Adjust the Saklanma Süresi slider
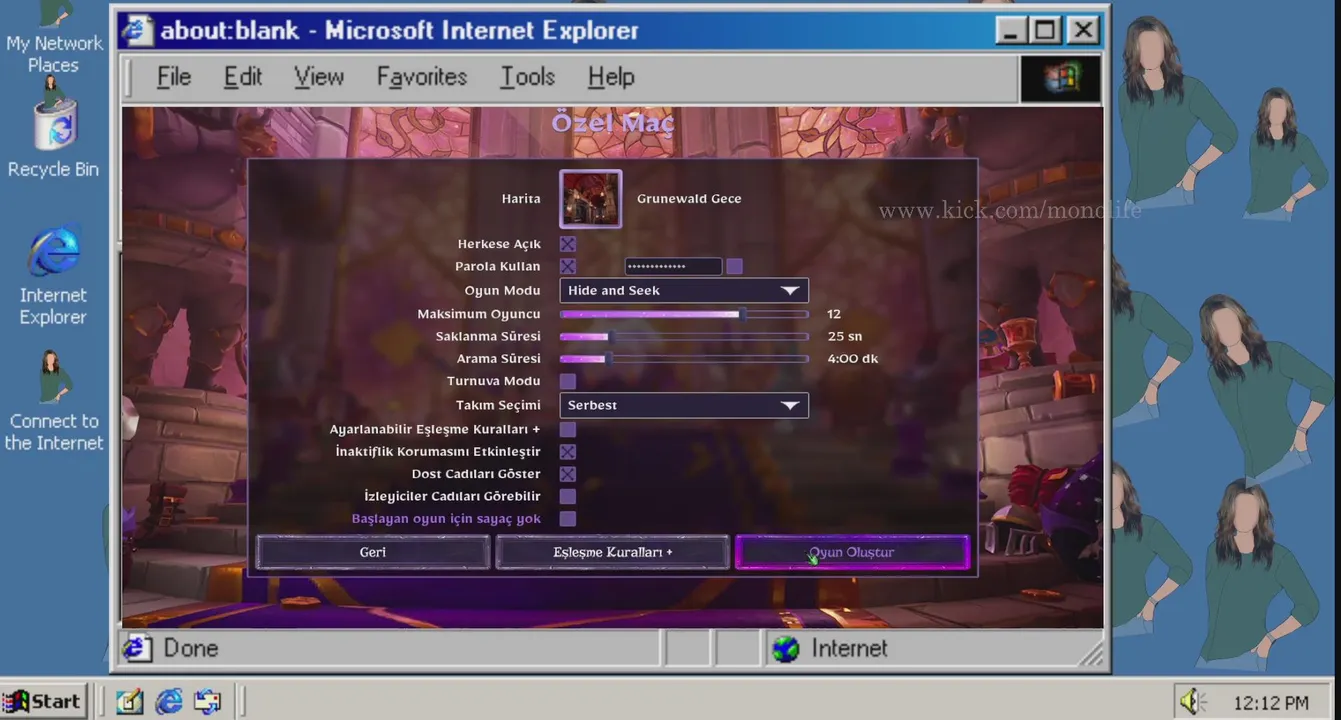The height and width of the screenshot is (720, 1341). 684,337
